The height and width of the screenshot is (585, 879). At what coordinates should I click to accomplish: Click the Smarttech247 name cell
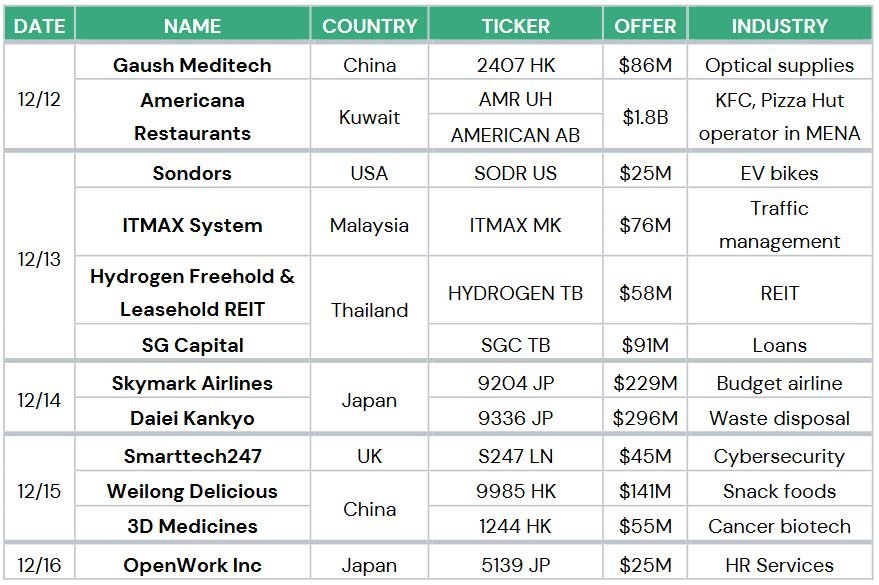(192, 456)
